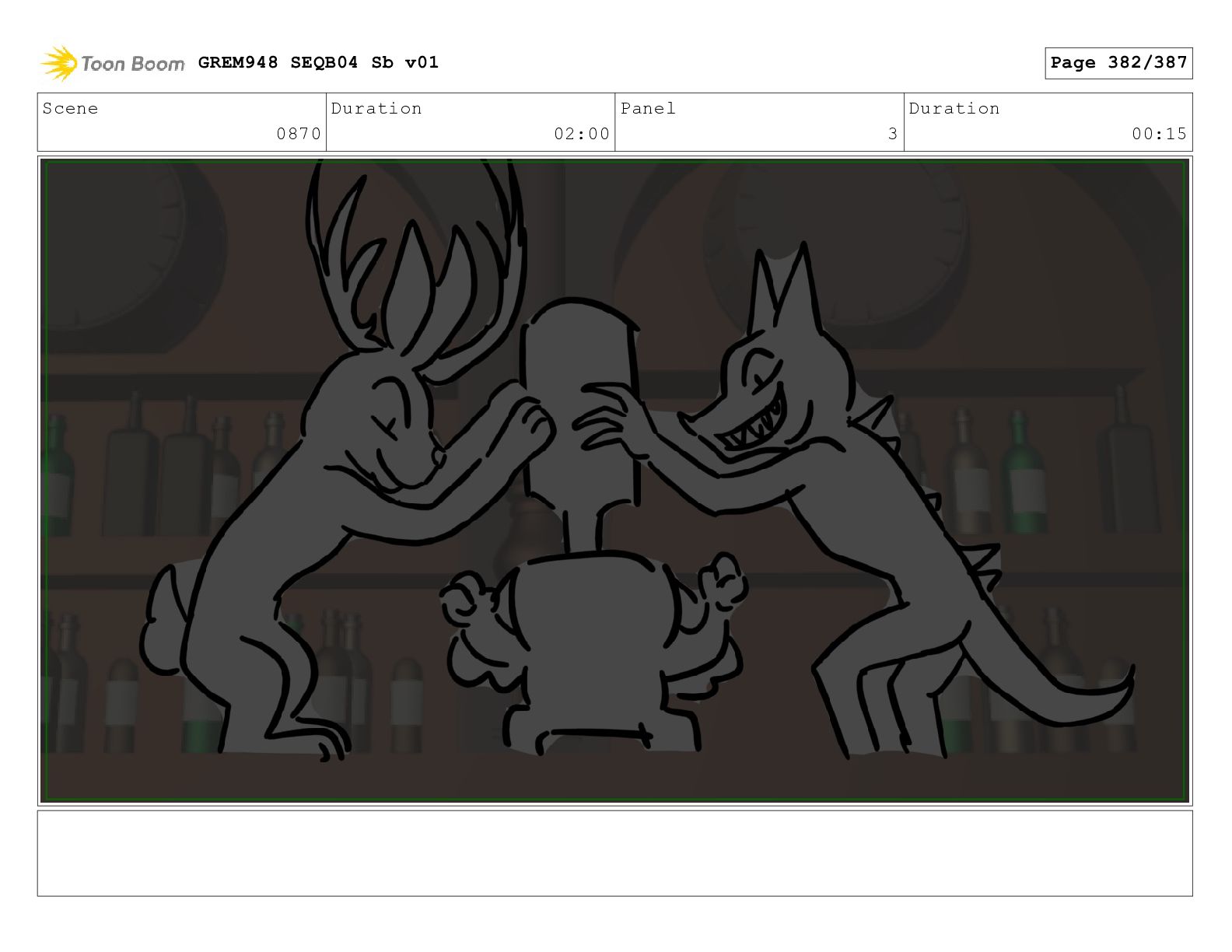Click the Toon Boom logo
This screenshot has width=1232, height=952.
[113, 63]
